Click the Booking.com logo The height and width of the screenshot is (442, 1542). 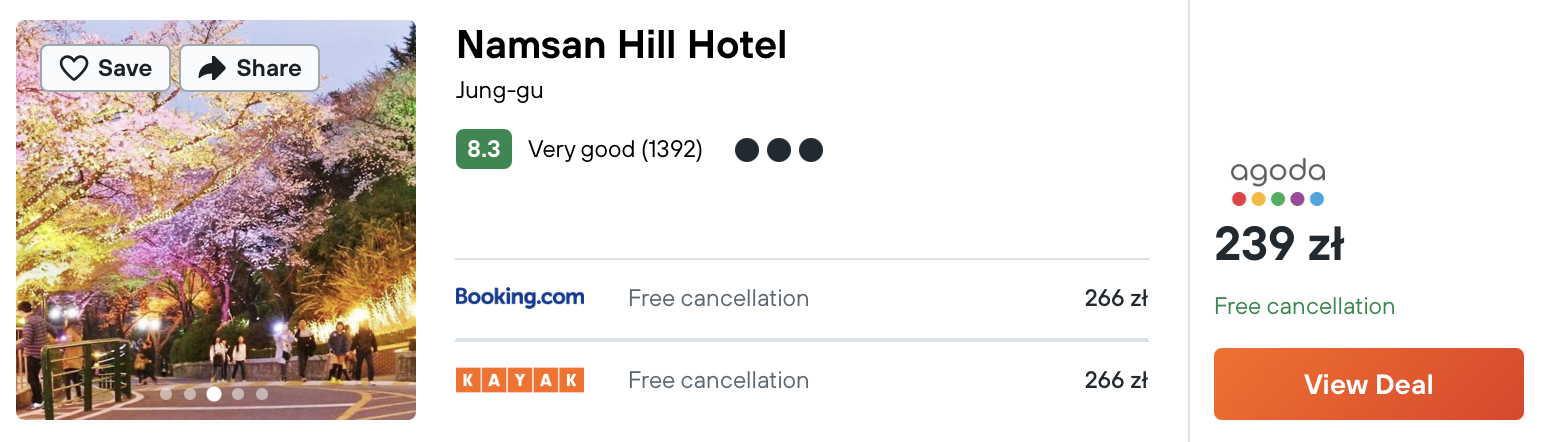(x=520, y=297)
